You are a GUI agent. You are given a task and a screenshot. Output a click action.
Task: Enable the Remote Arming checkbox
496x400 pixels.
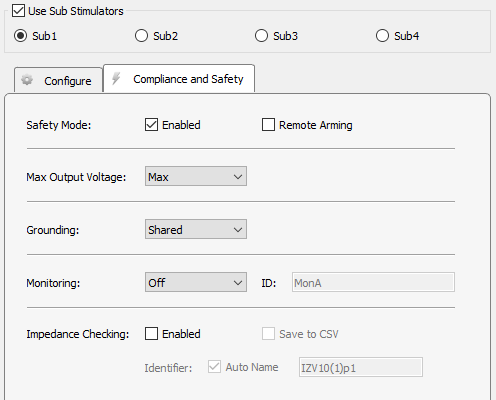pos(268,125)
